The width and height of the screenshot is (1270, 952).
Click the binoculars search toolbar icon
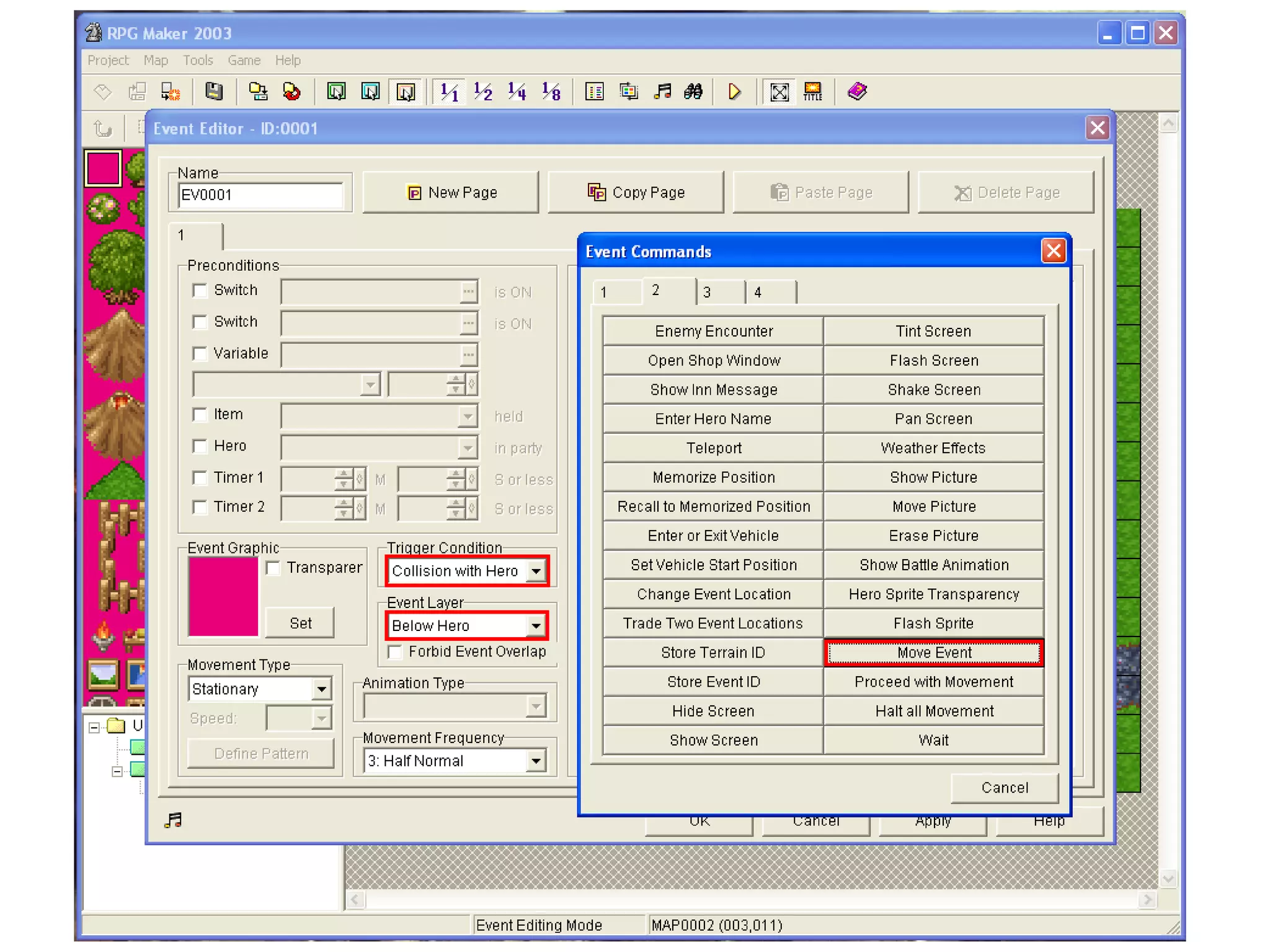(693, 92)
